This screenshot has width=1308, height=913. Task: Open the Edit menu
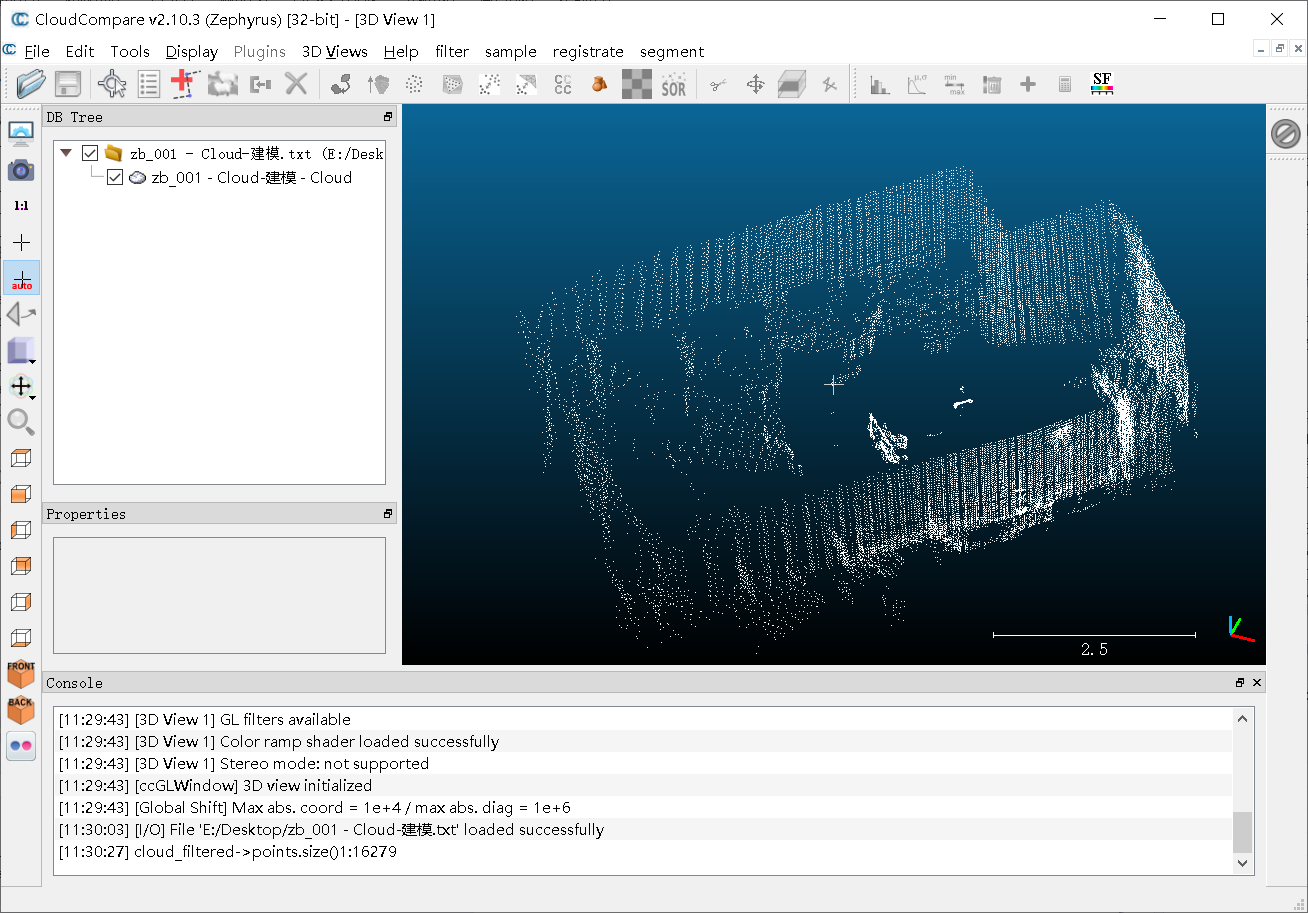(x=80, y=51)
